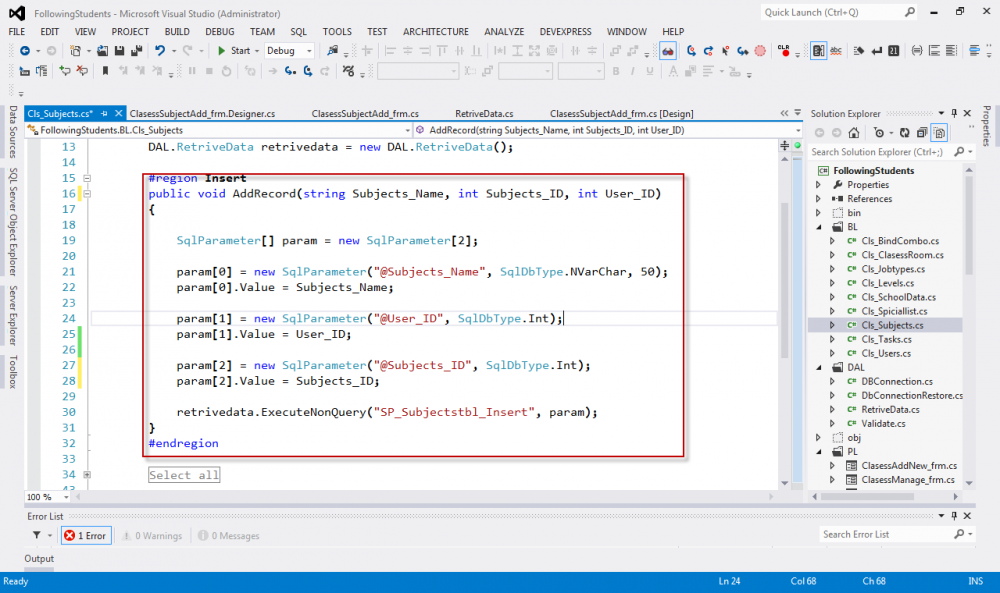Start debugging with the green play button

[x=221, y=51]
